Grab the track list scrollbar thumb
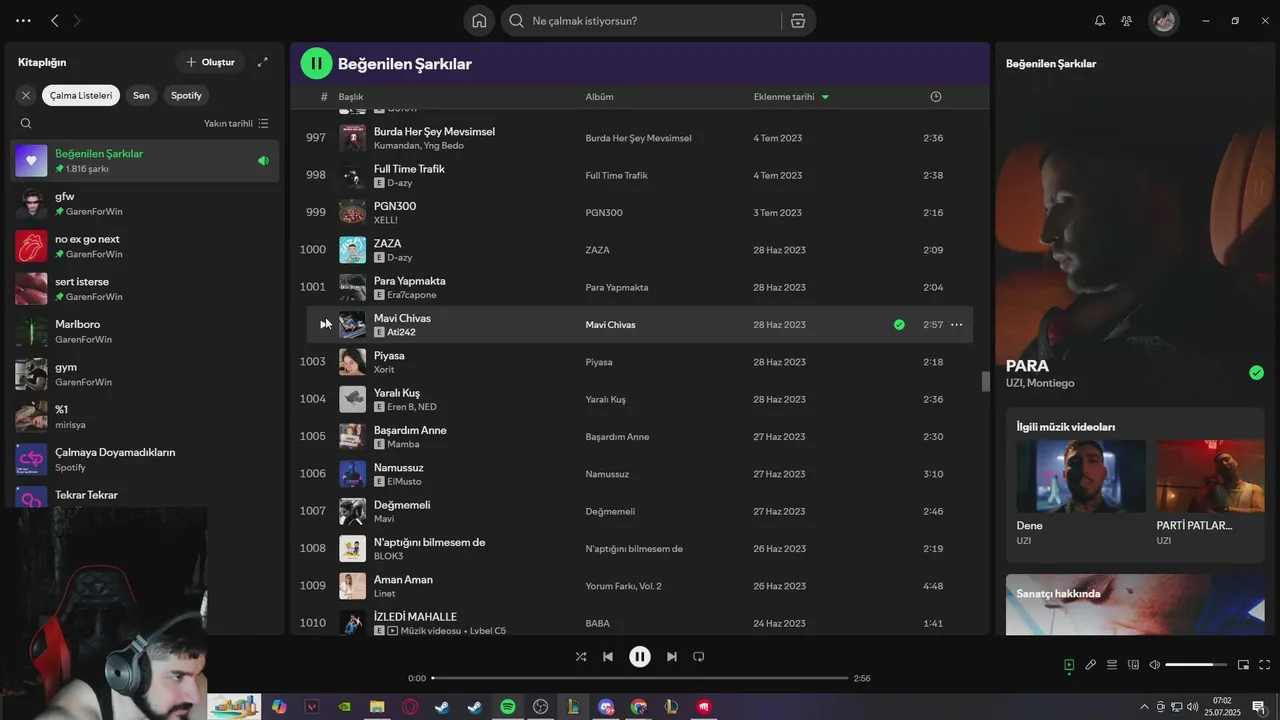This screenshot has height=720, width=1280. coord(985,381)
